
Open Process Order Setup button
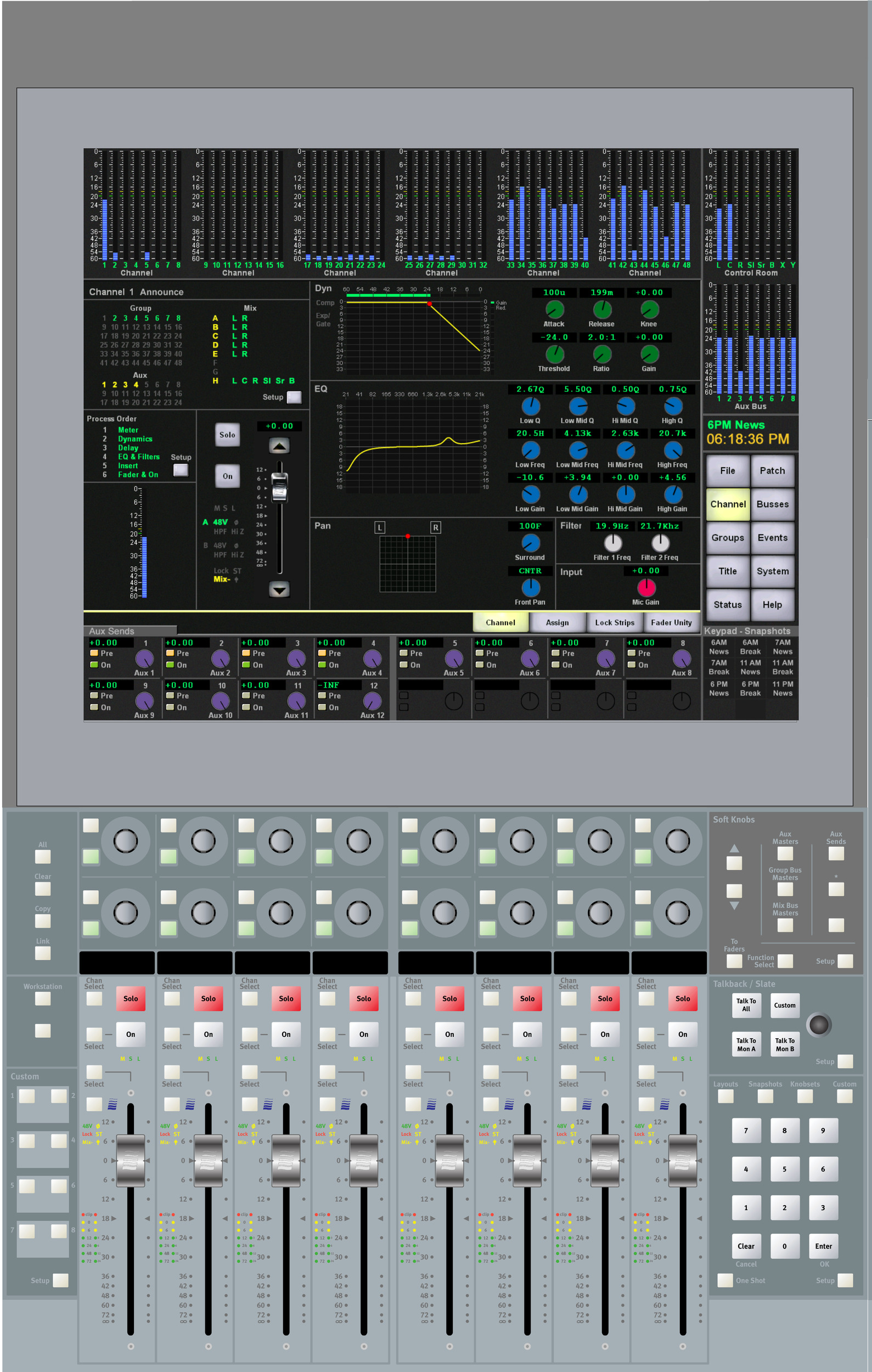[181, 470]
